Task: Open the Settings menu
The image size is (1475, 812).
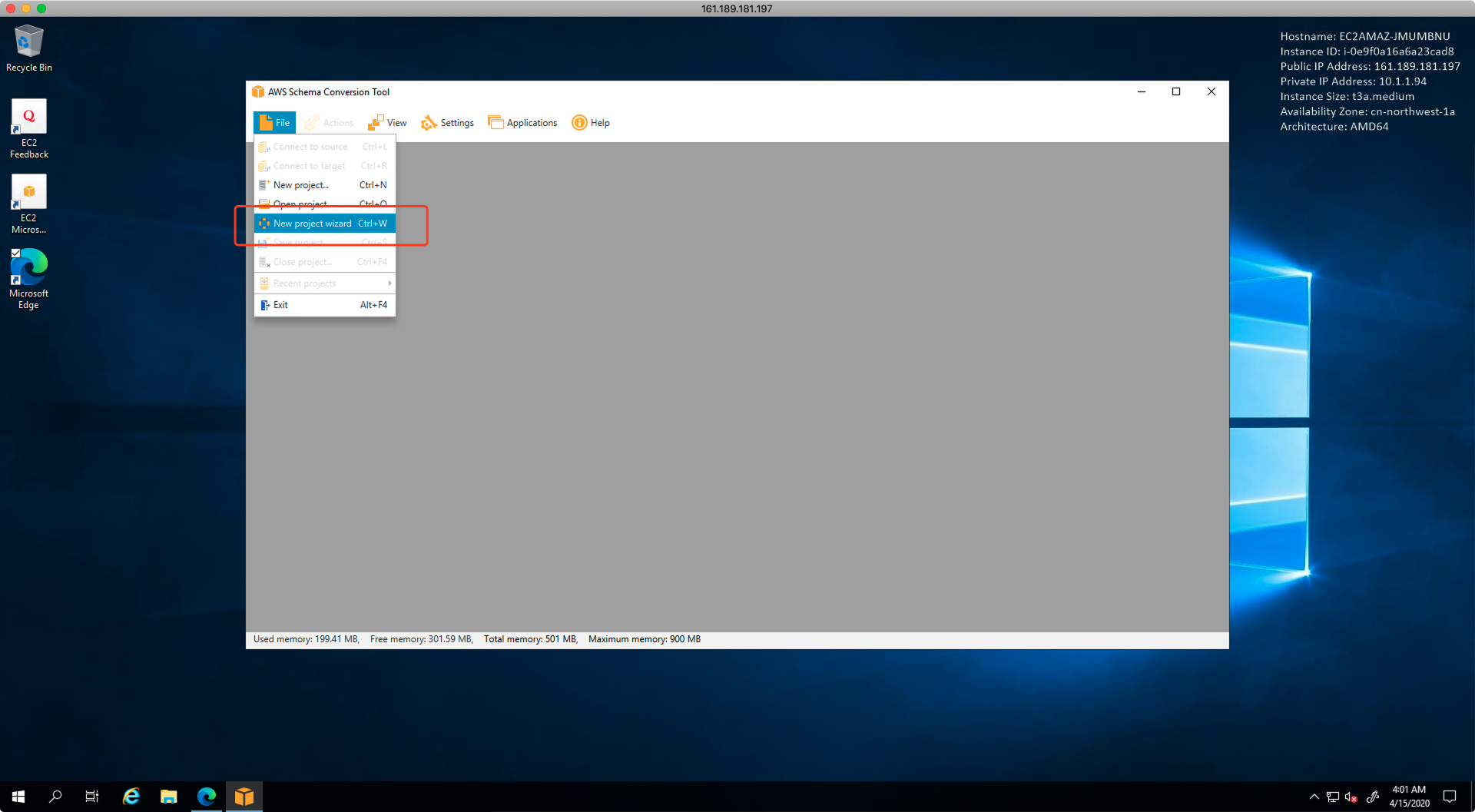Action: (x=447, y=123)
